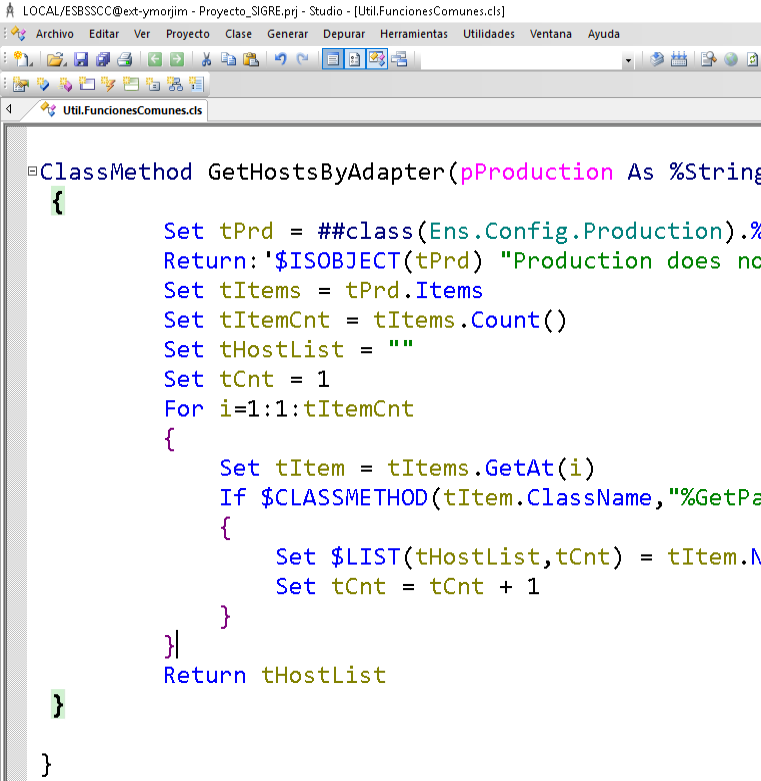The height and width of the screenshot is (781, 761).
Task: Click the cascading windows icon
Action: click(x=399, y=60)
